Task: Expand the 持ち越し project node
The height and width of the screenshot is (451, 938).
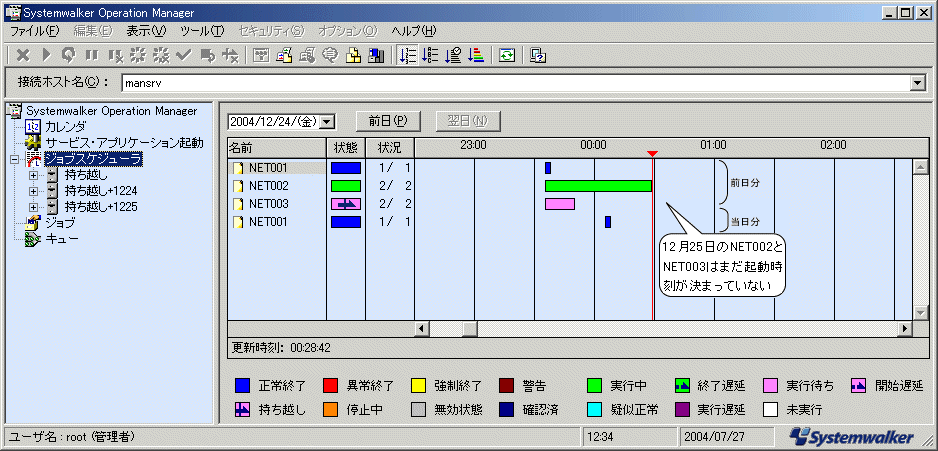Action: (x=34, y=175)
